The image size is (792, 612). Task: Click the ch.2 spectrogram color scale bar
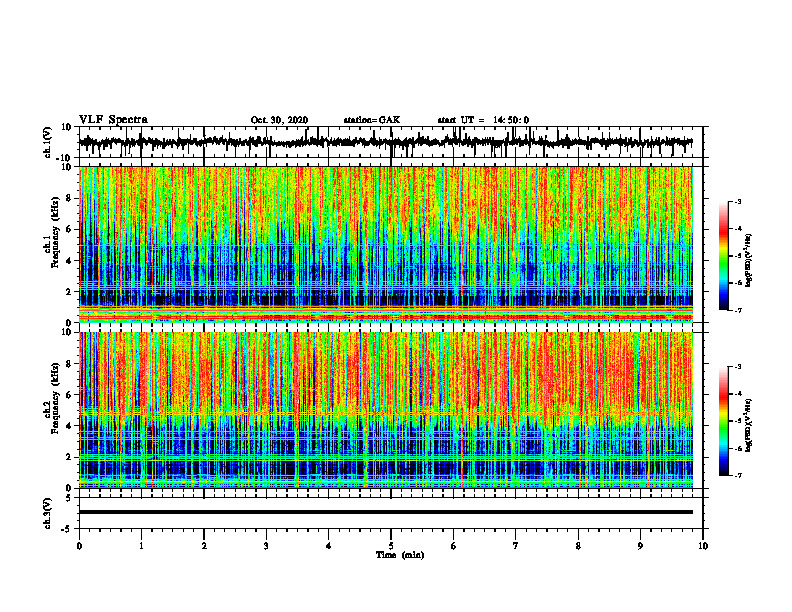[x=724, y=421]
